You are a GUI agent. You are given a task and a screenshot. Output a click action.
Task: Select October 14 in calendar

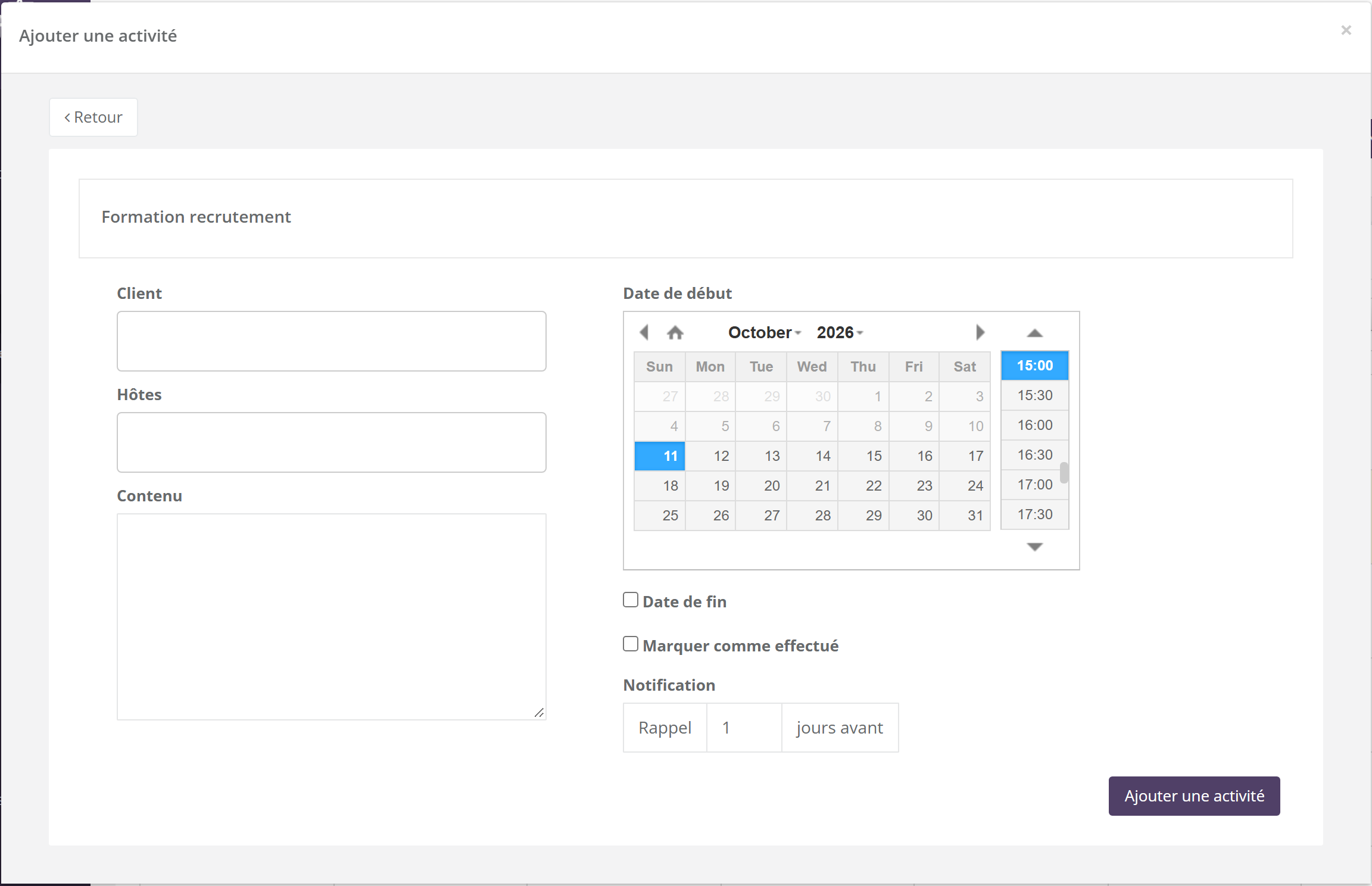812,456
